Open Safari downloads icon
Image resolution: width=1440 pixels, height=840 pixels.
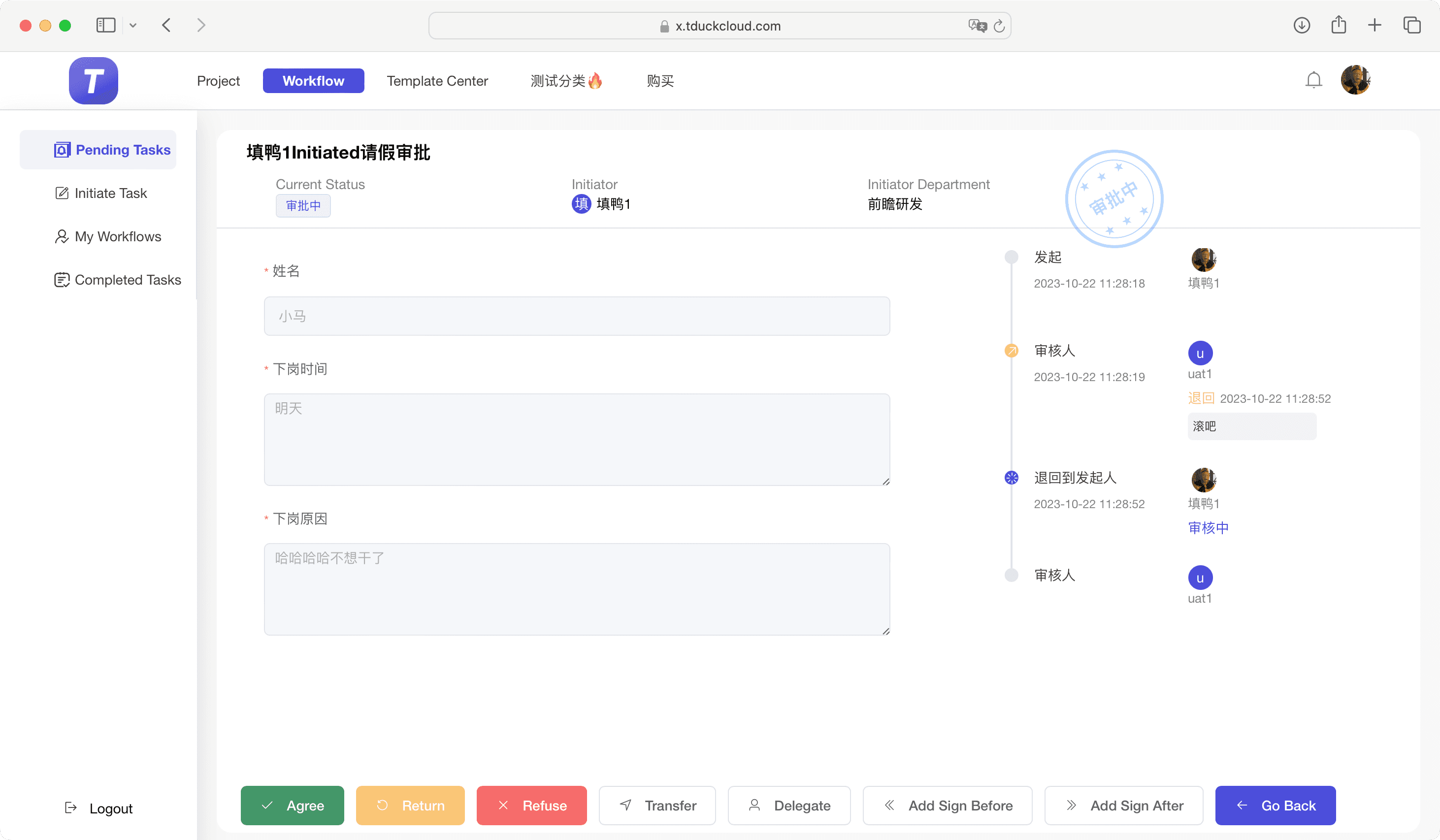pos(1301,25)
